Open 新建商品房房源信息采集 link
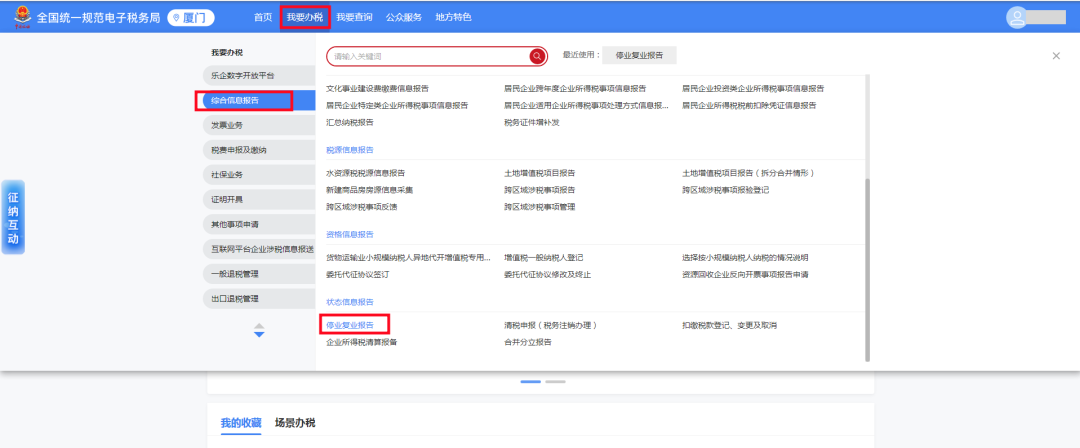The image size is (1080, 448). click(x=369, y=190)
